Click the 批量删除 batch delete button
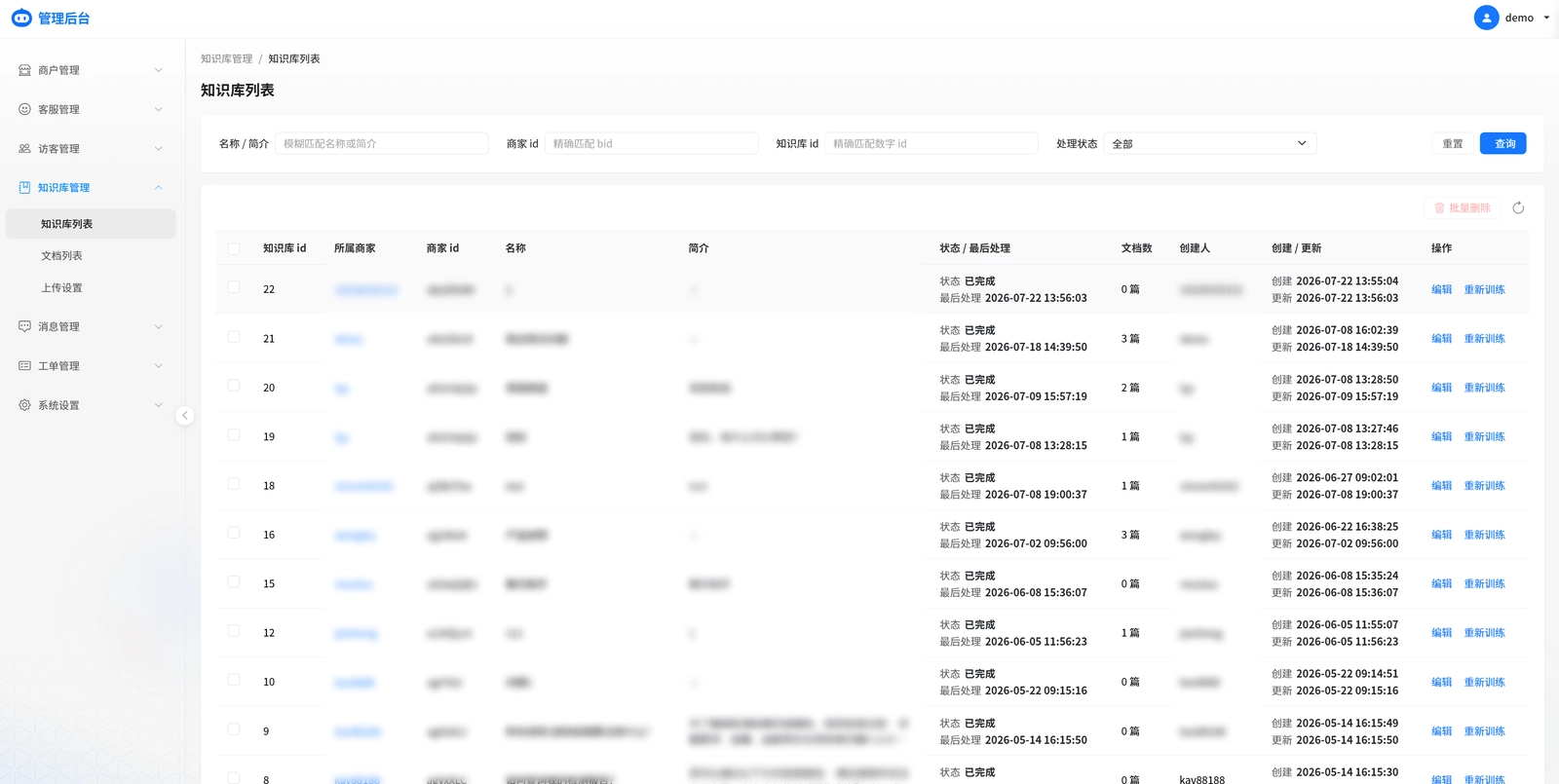The height and width of the screenshot is (784, 1559). (1463, 207)
